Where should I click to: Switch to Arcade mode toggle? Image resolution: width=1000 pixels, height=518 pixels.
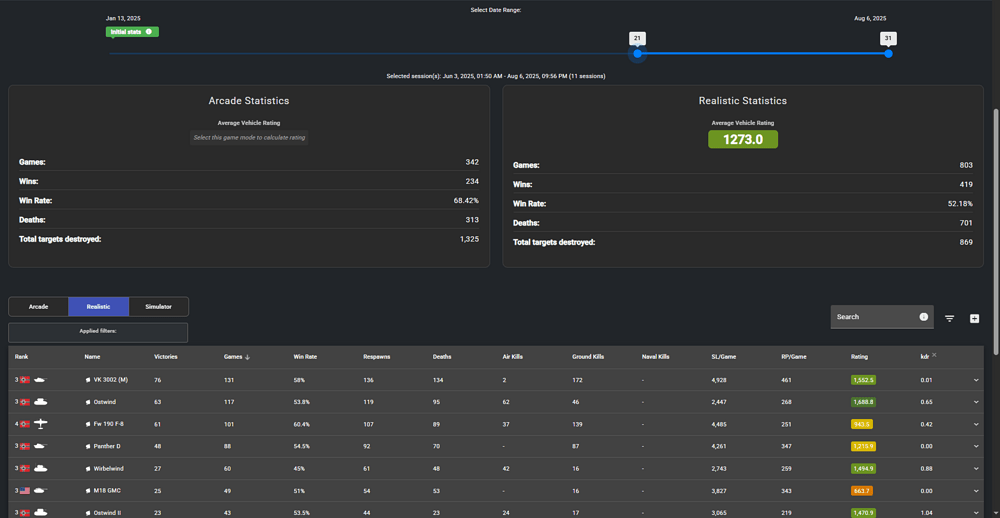click(x=38, y=307)
